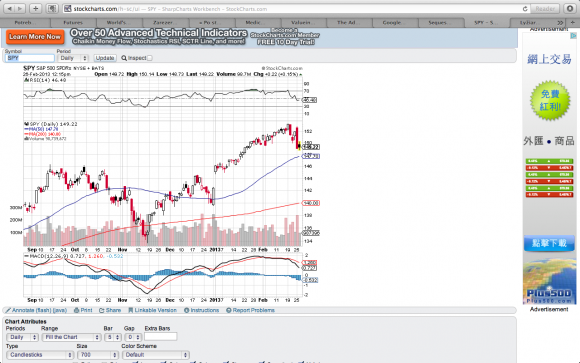Open the Linkable Version link
This screenshot has height=363, width=580.
[152, 310]
